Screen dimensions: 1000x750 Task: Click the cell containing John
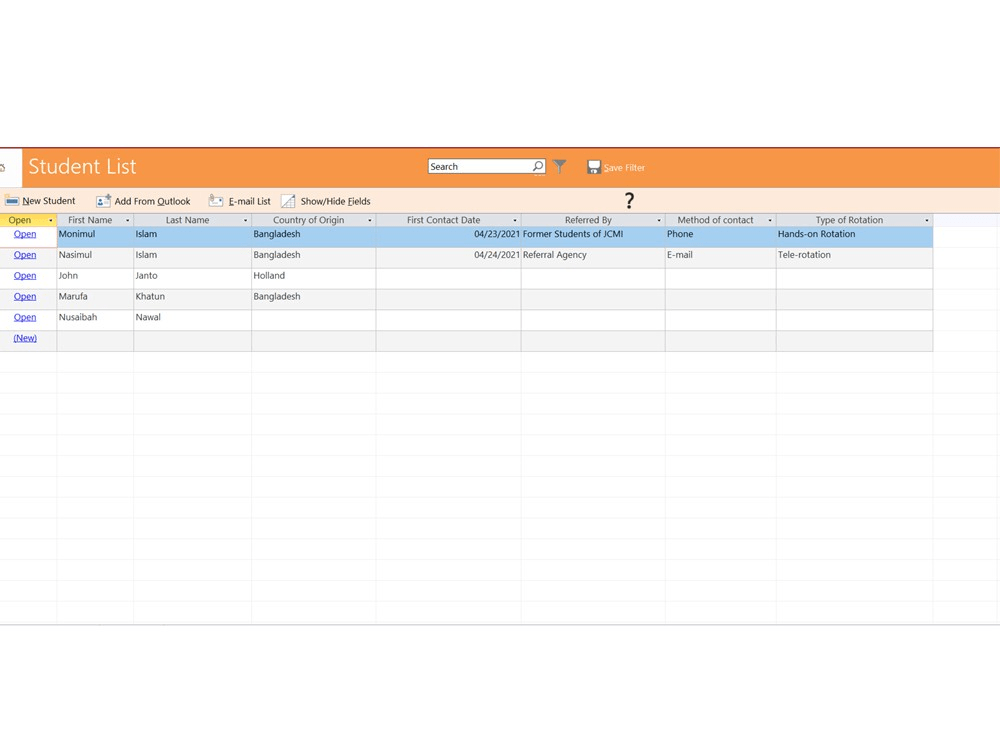pyautogui.click(x=95, y=279)
